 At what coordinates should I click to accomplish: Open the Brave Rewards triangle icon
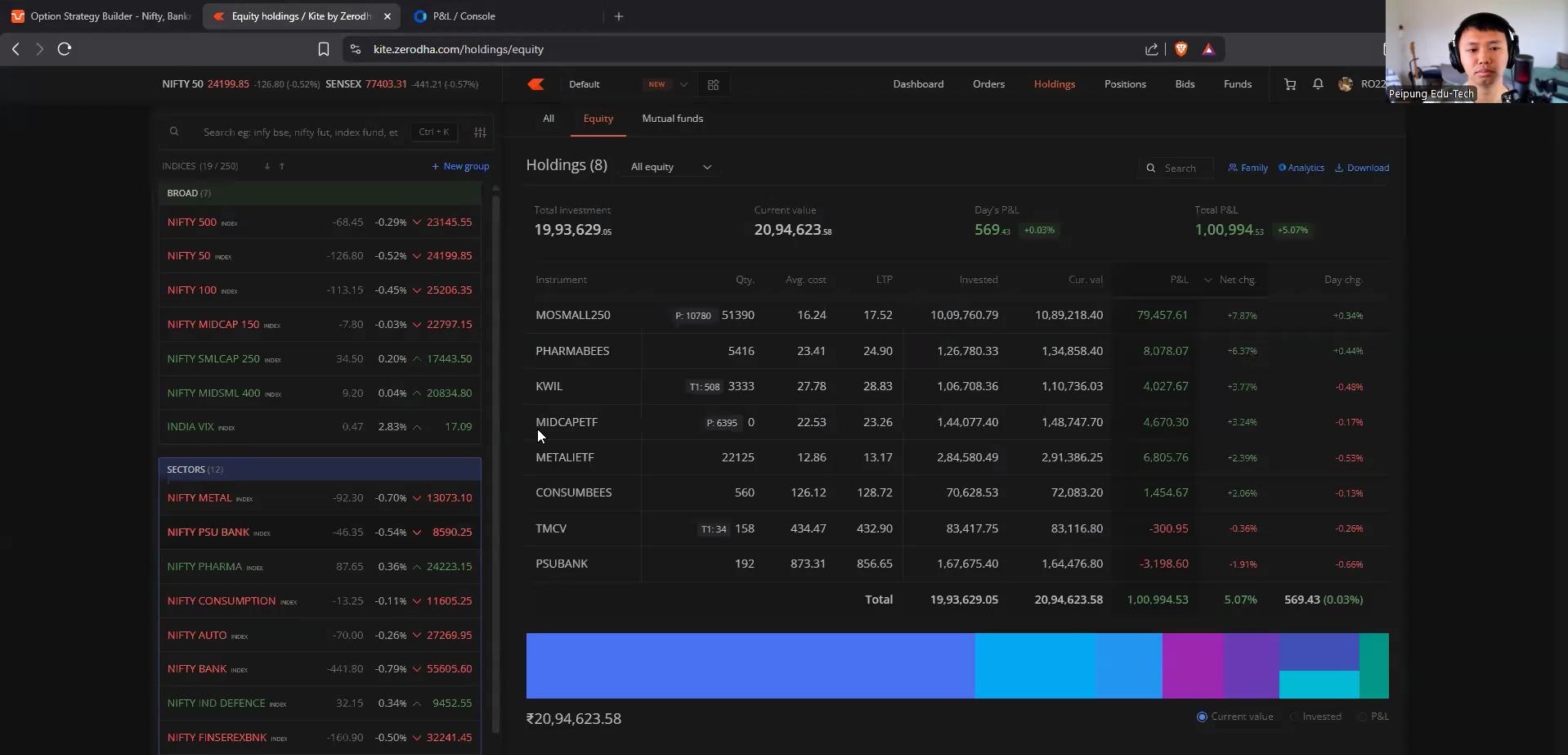pos(1208,49)
